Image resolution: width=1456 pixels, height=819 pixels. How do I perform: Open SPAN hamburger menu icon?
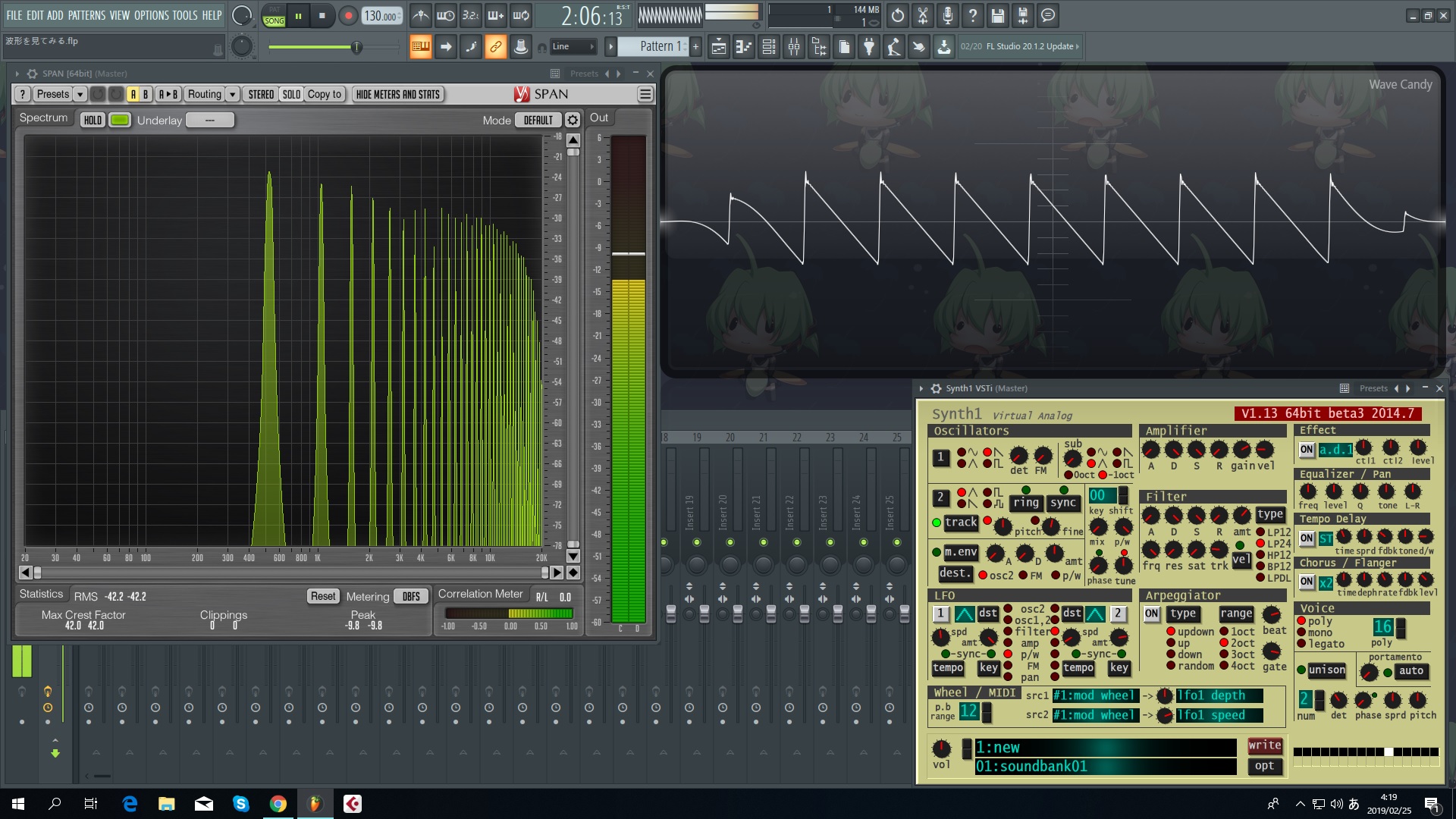click(645, 94)
